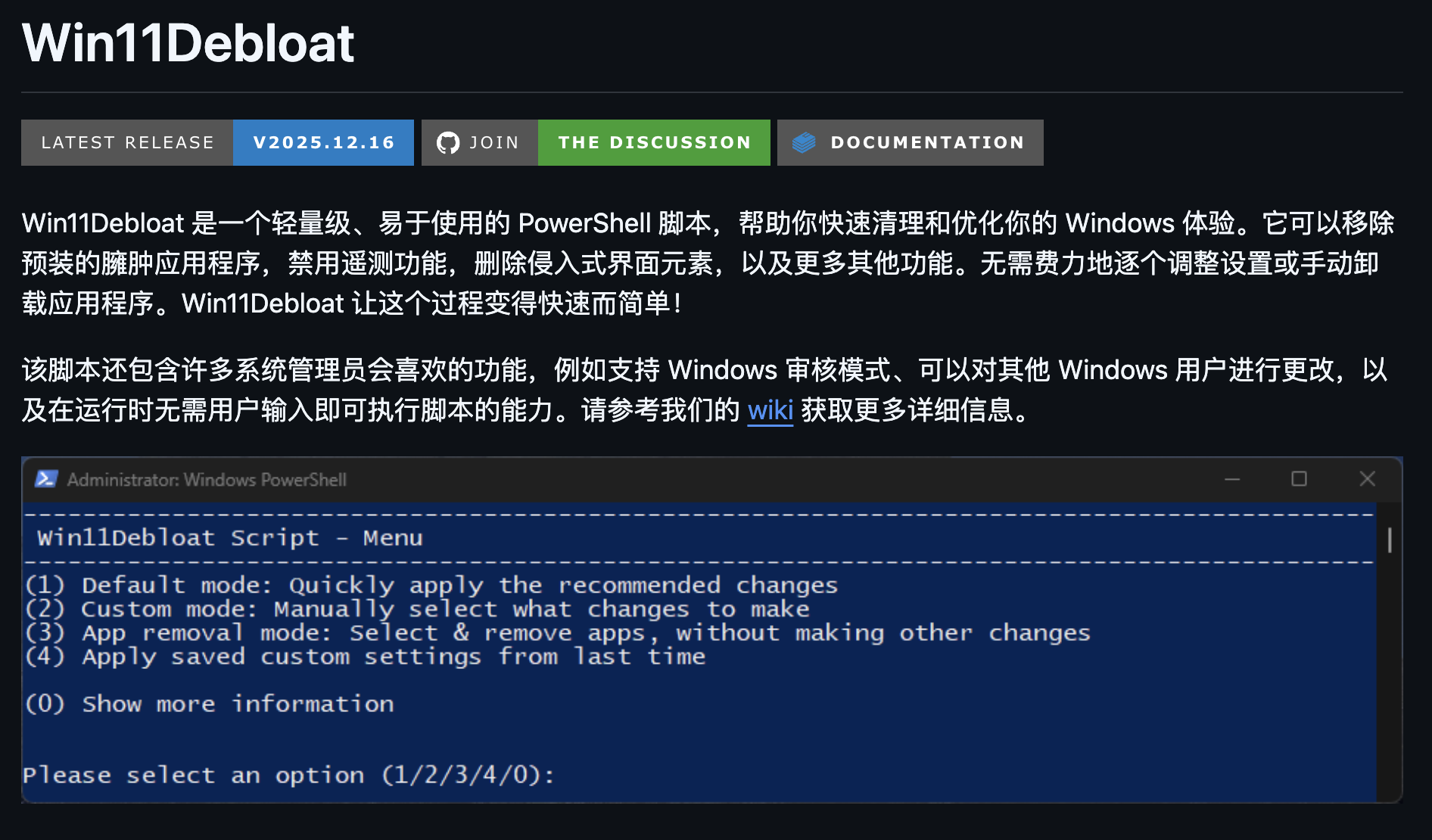Select option 3 App removal mode

point(556,633)
